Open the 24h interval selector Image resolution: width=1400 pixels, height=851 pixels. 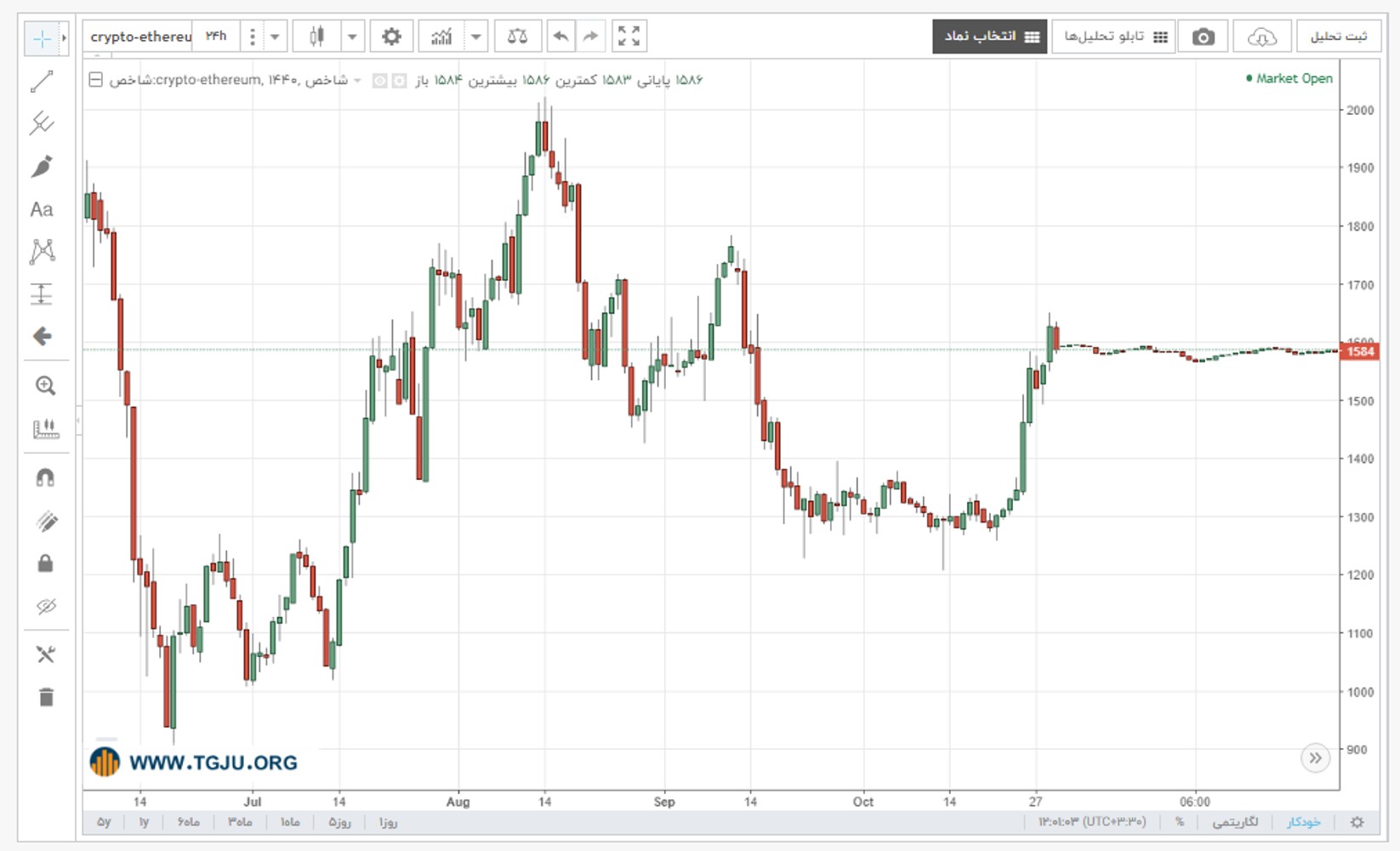[216, 37]
